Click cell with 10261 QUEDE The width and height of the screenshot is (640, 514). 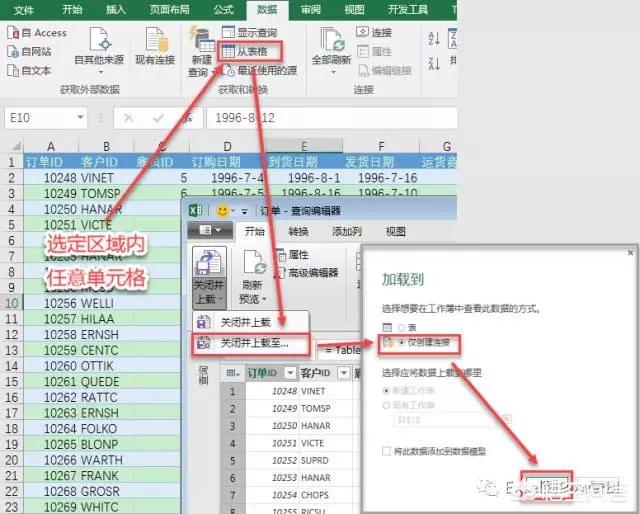coord(81,382)
